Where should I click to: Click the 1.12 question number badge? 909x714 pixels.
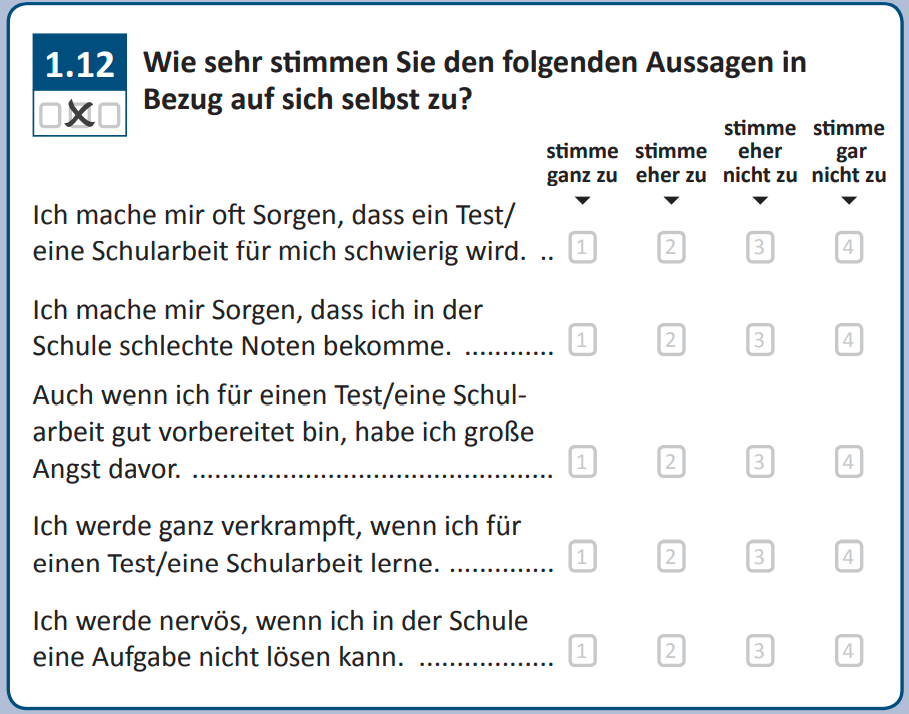(x=80, y=65)
